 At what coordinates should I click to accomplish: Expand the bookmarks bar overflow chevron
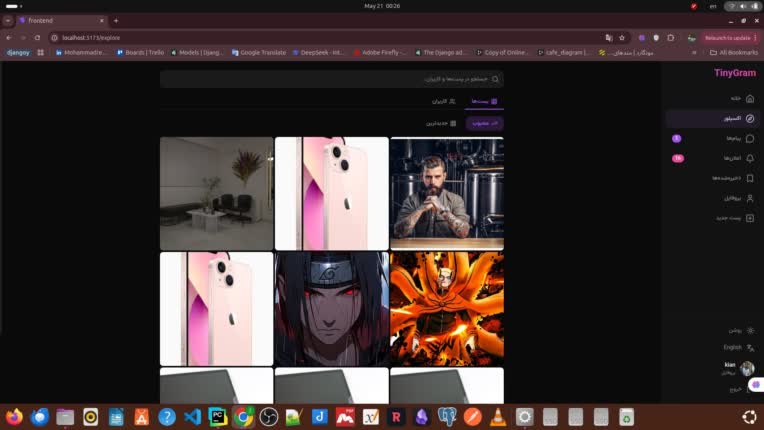(x=694, y=52)
